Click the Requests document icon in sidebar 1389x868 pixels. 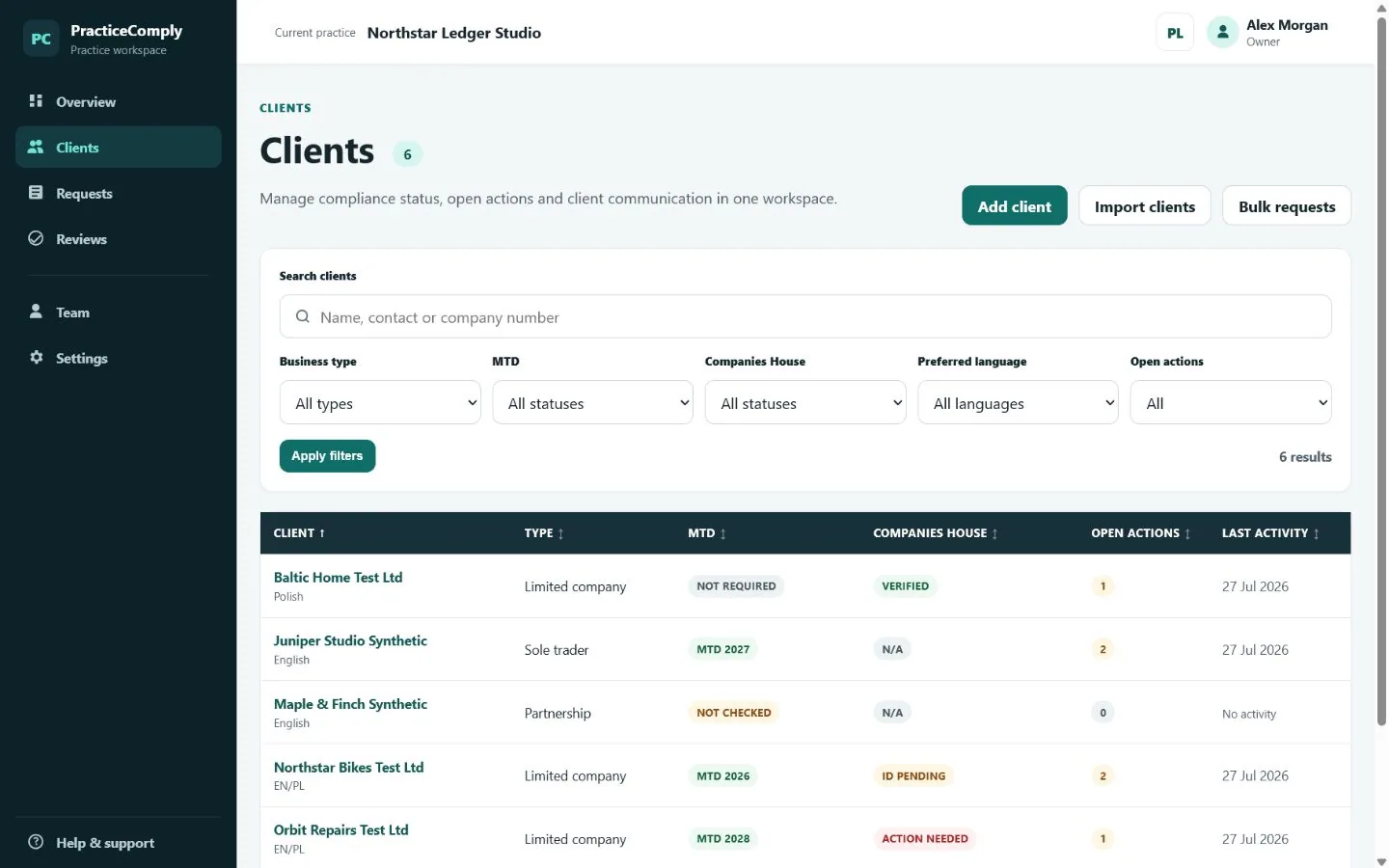pos(36,193)
